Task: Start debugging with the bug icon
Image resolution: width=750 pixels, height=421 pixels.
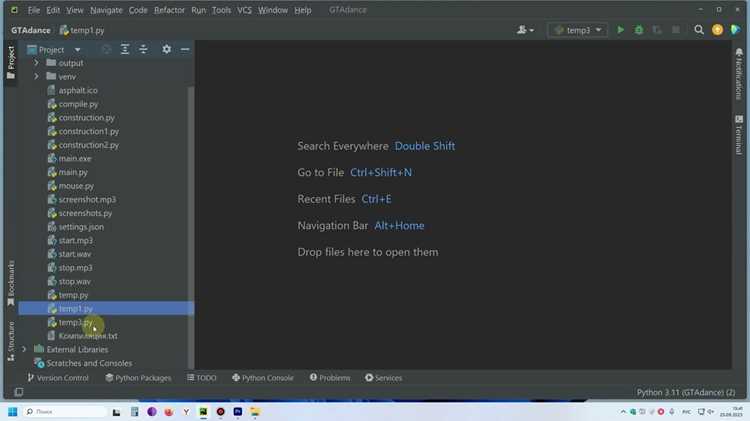Action: pyautogui.click(x=639, y=30)
